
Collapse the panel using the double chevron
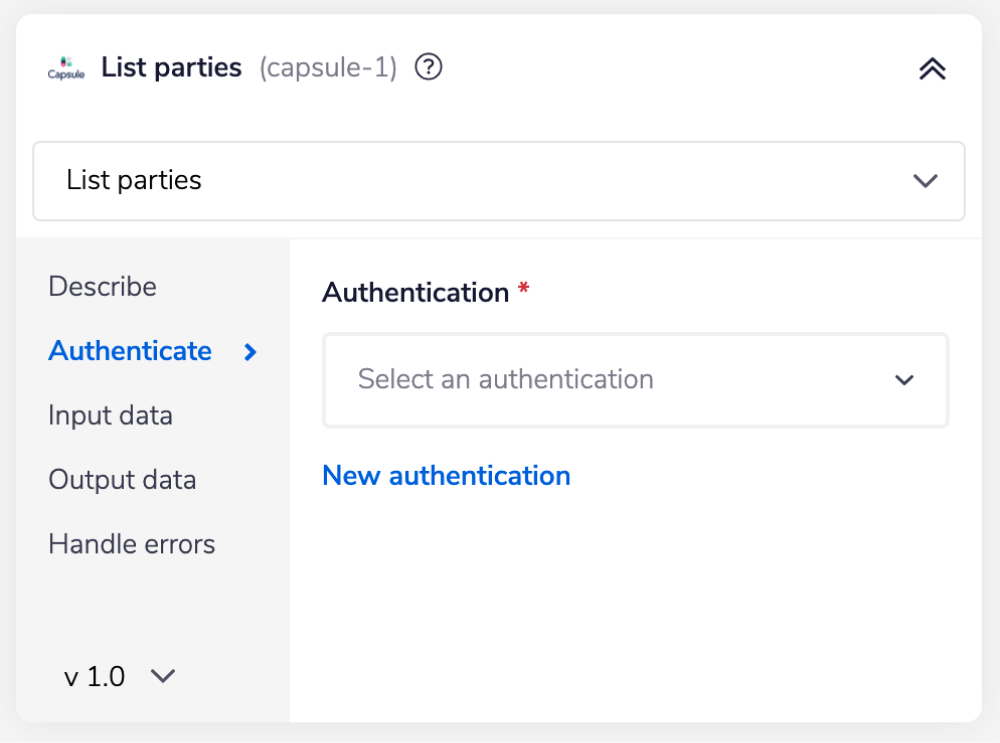932,68
